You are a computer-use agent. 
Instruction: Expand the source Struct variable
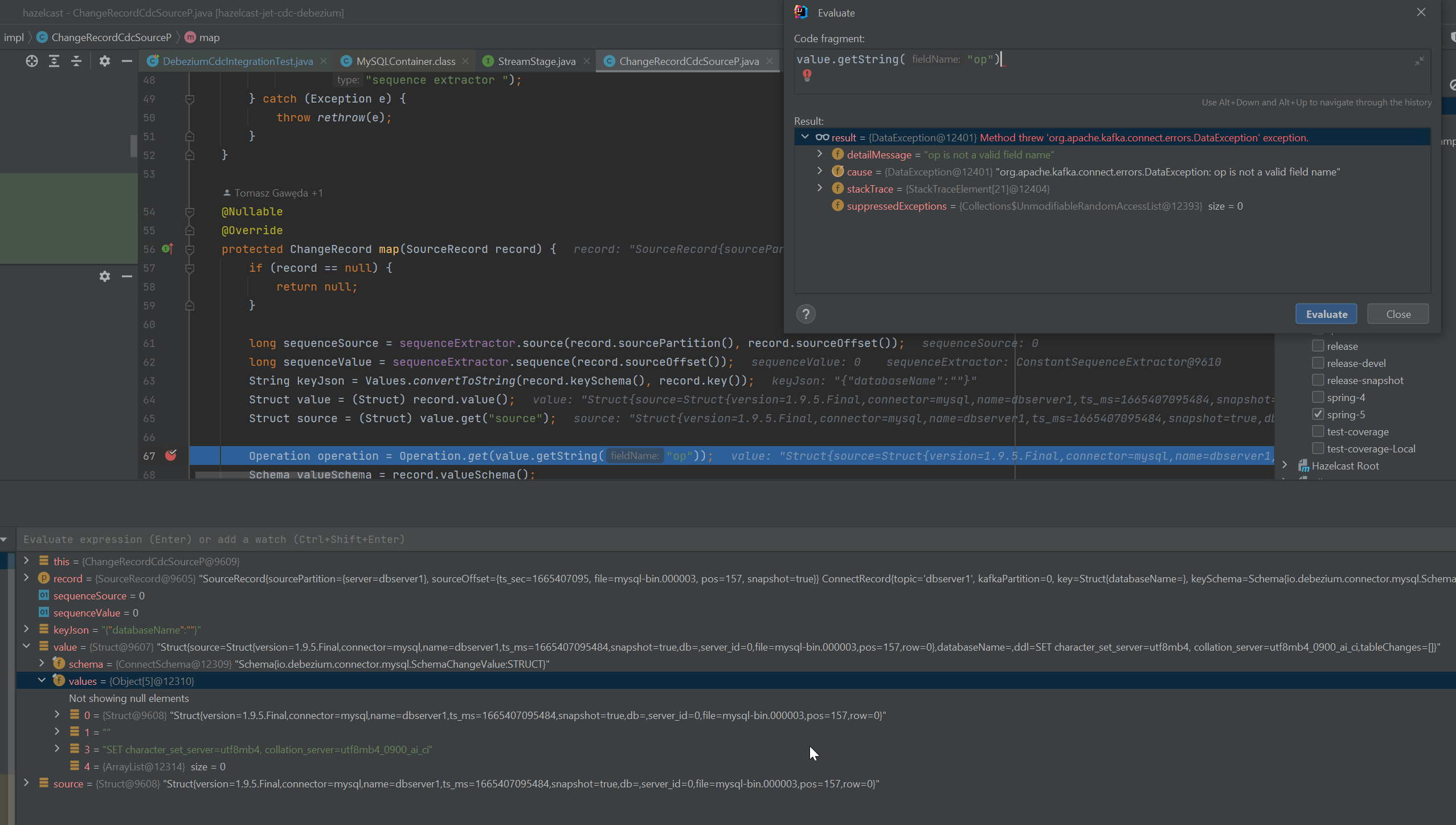[x=26, y=783]
